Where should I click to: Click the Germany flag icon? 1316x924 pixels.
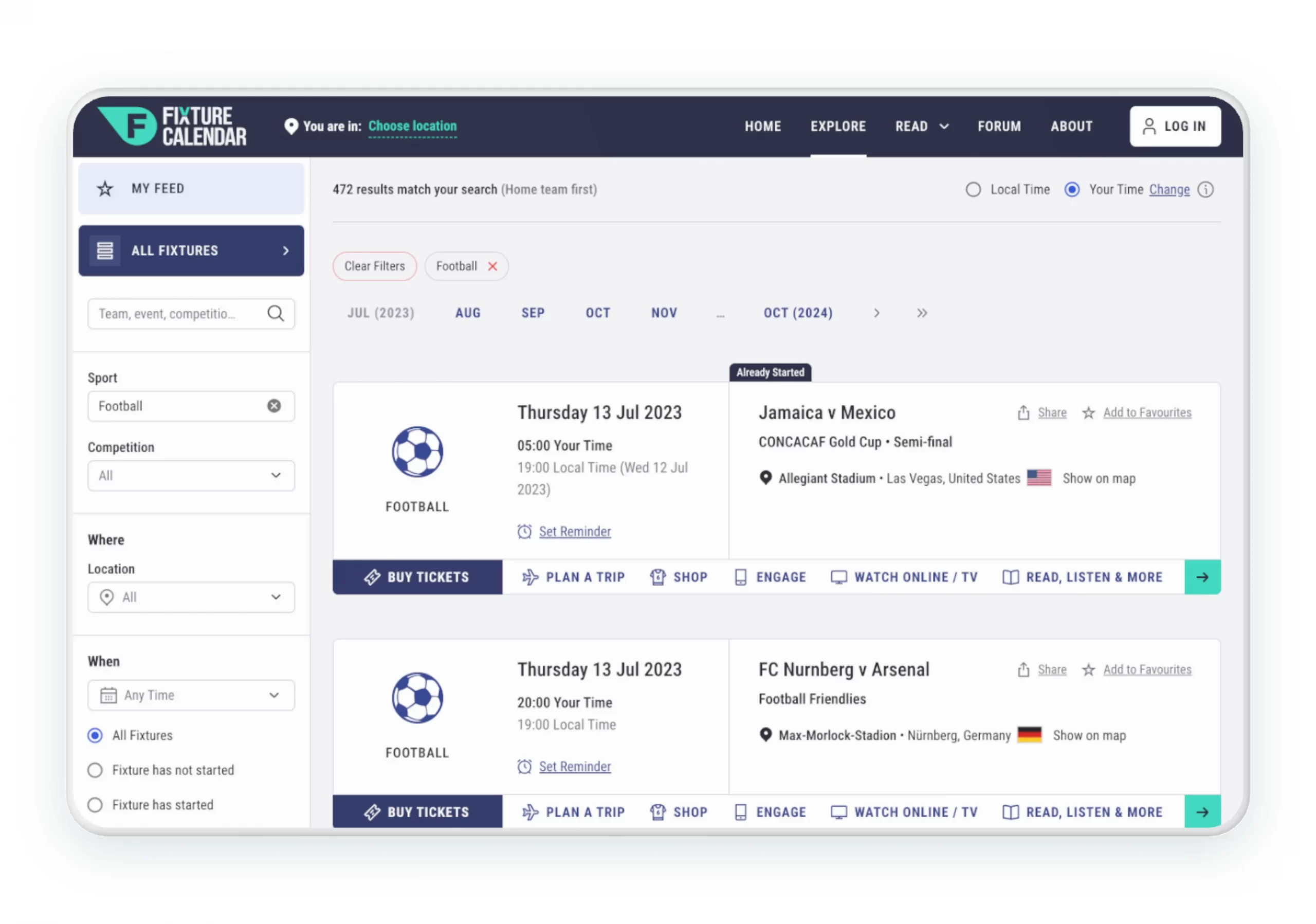[1030, 735]
